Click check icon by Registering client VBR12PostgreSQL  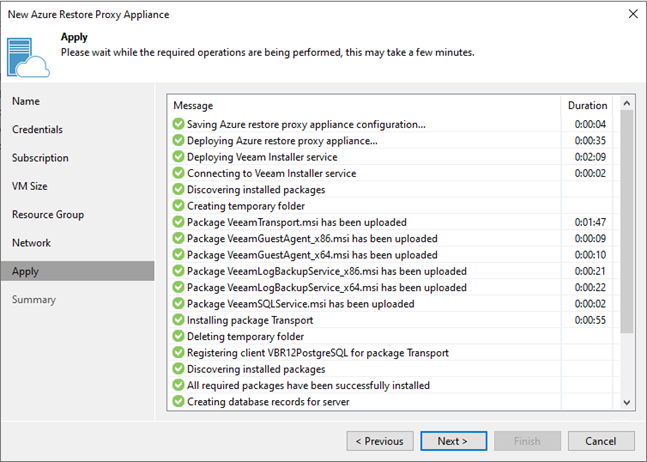click(x=178, y=352)
